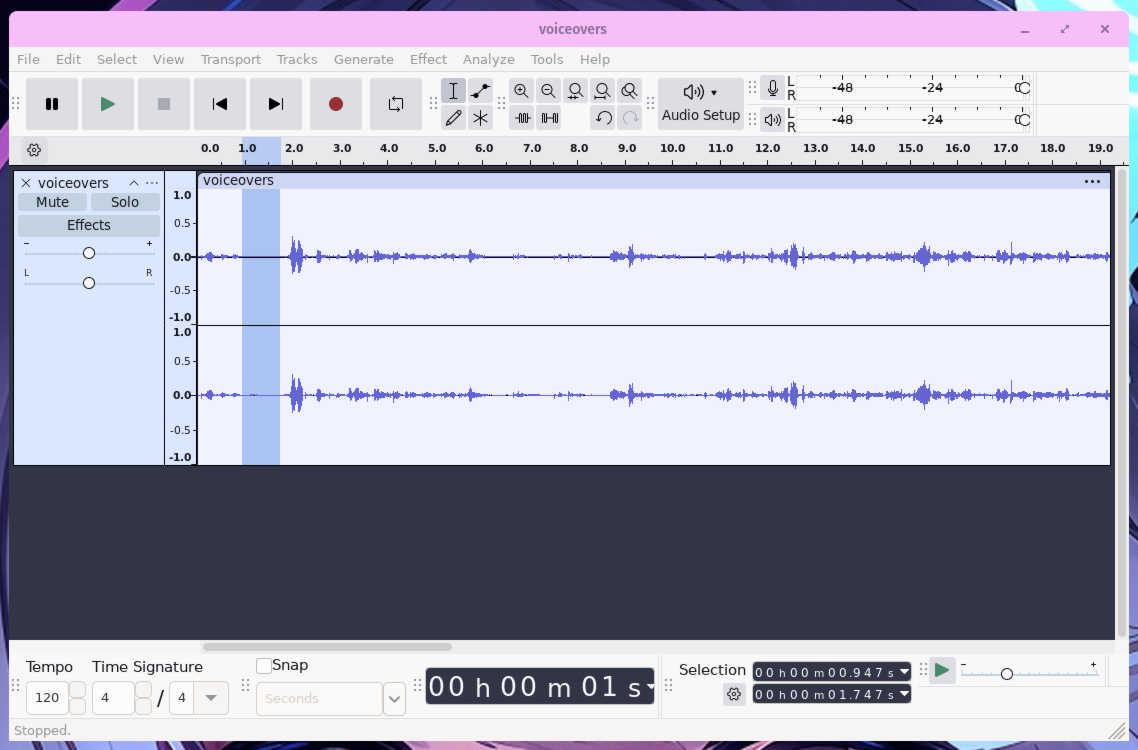1138x750 pixels.
Task: Select the Draw pencil tool
Action: 453,118
